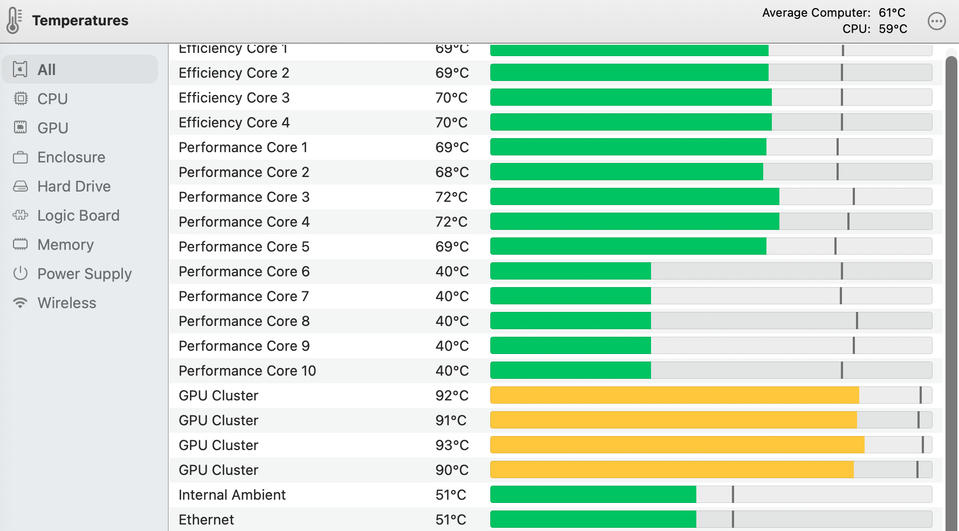Click the 51°C value of Ethernet
This screenshot has height=531, width=959.
coord(451,520)
